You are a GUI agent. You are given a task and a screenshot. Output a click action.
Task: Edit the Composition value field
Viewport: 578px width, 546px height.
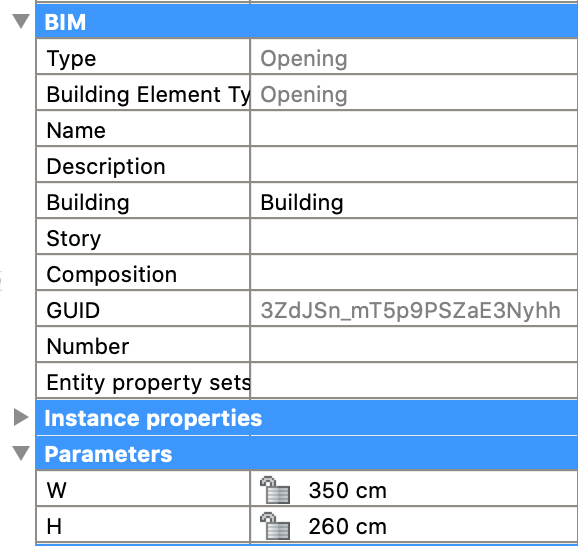(x=414, y=274)
